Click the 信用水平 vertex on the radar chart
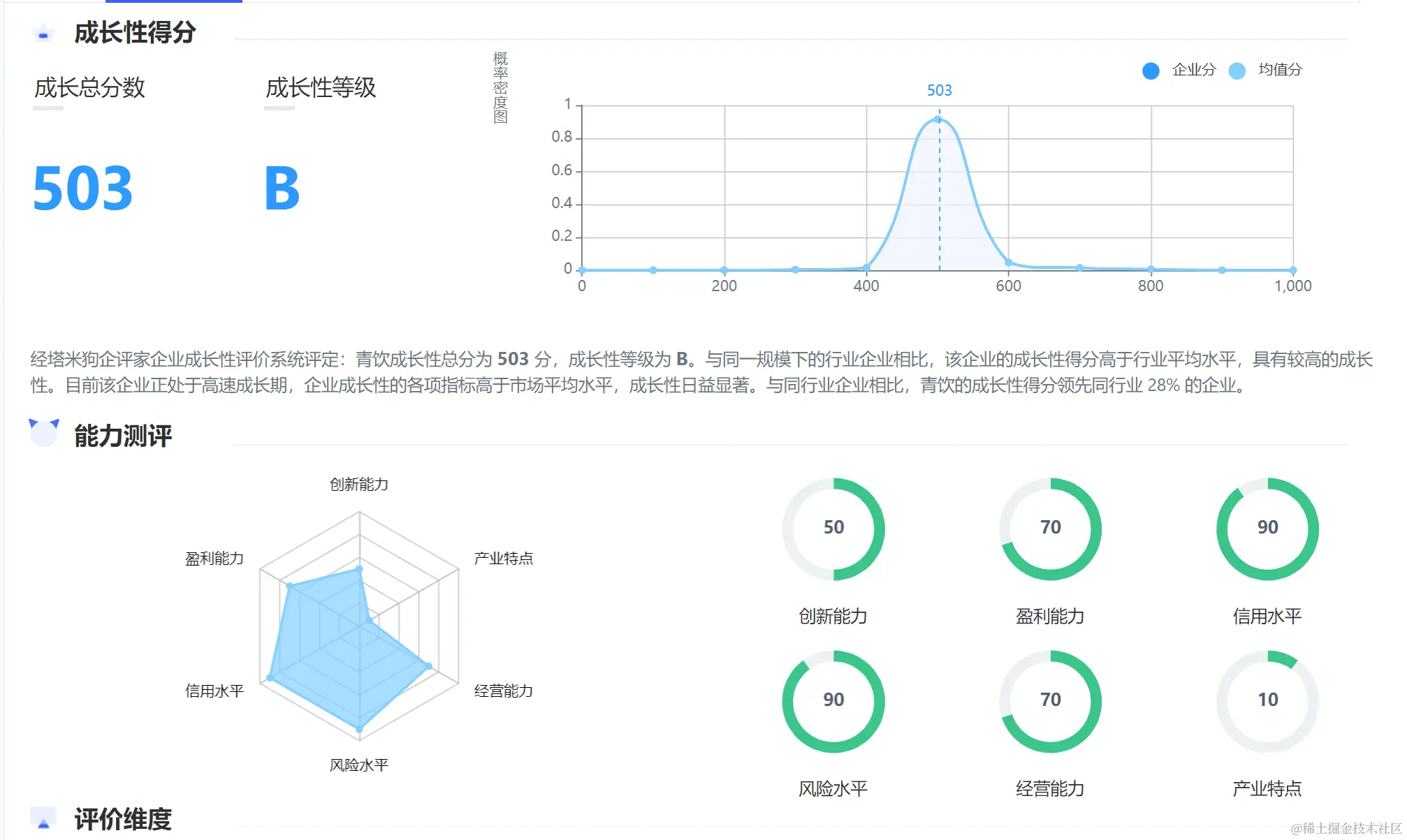The height and width of the screenshot is (840, 1407). [x=270, y=678]
